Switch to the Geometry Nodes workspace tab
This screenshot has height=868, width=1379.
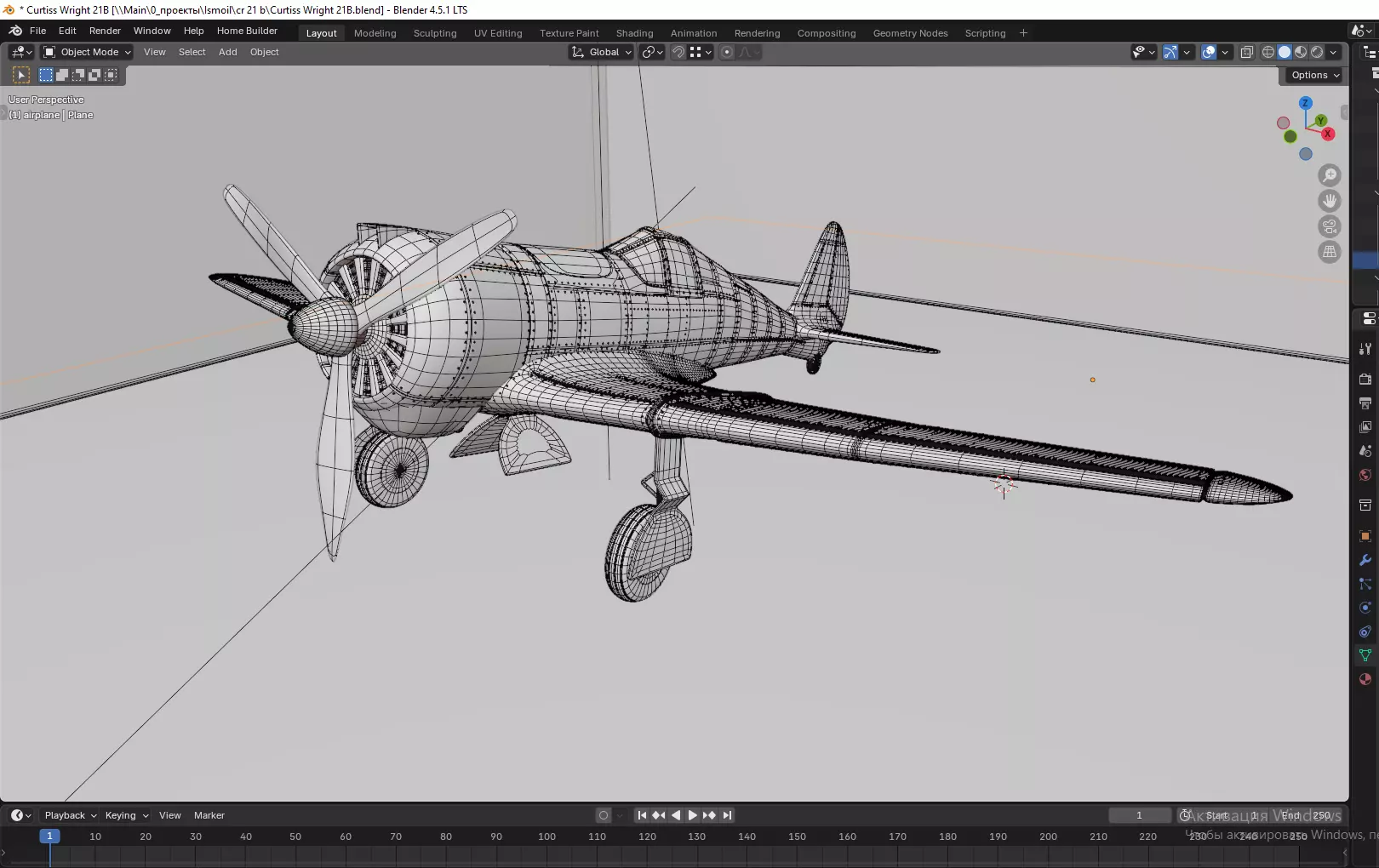(910, 33)
